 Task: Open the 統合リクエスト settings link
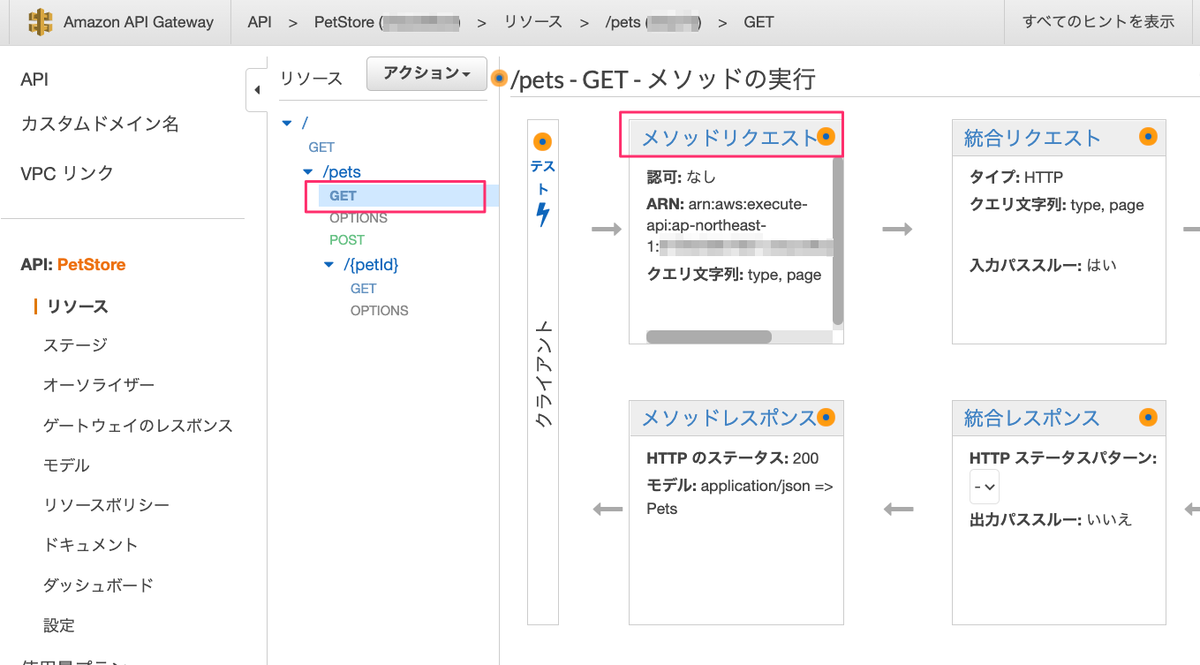pos(1032,138)
